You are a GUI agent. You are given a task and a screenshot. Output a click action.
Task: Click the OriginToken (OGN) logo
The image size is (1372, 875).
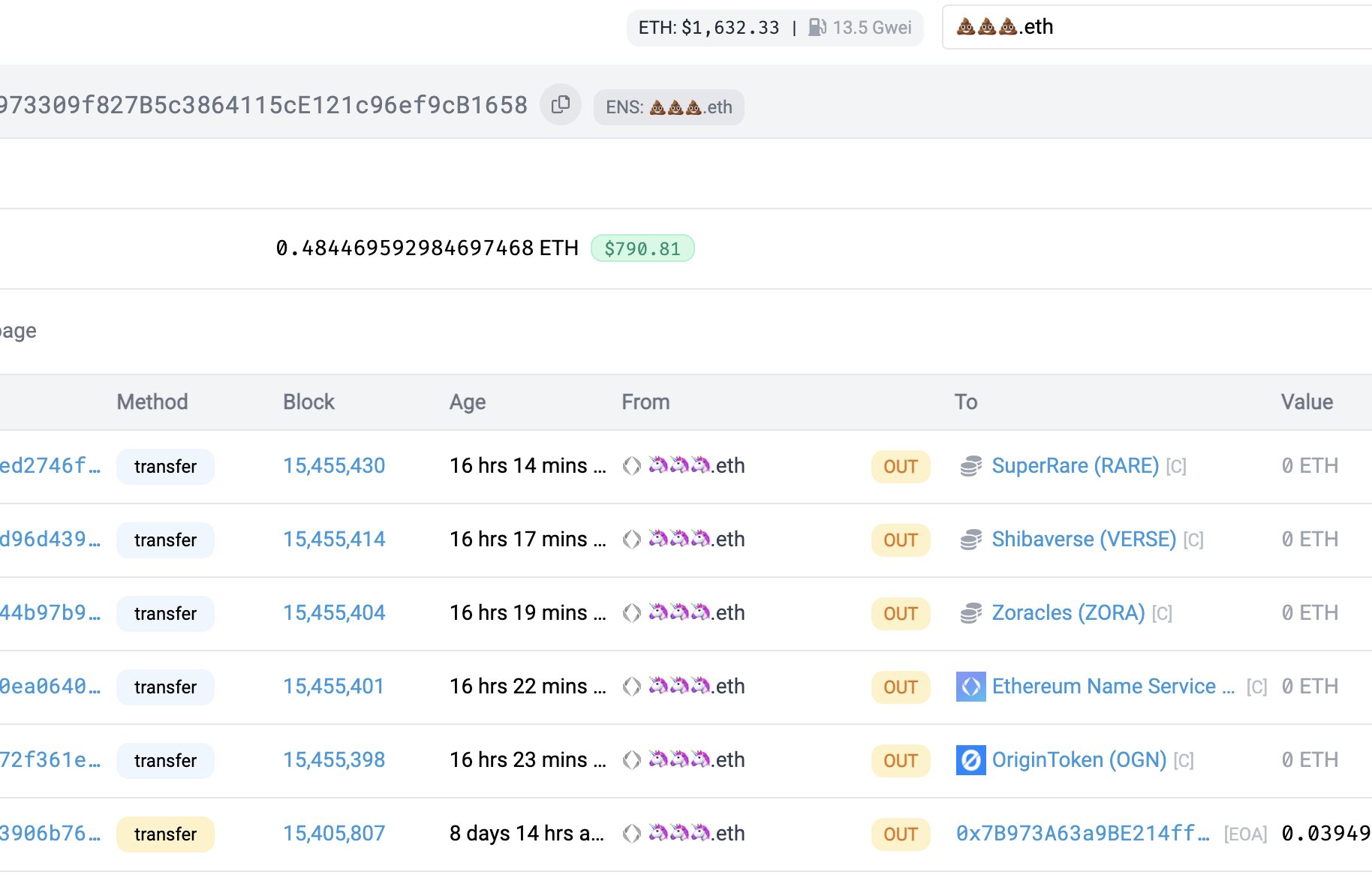(x=970, y=759)
